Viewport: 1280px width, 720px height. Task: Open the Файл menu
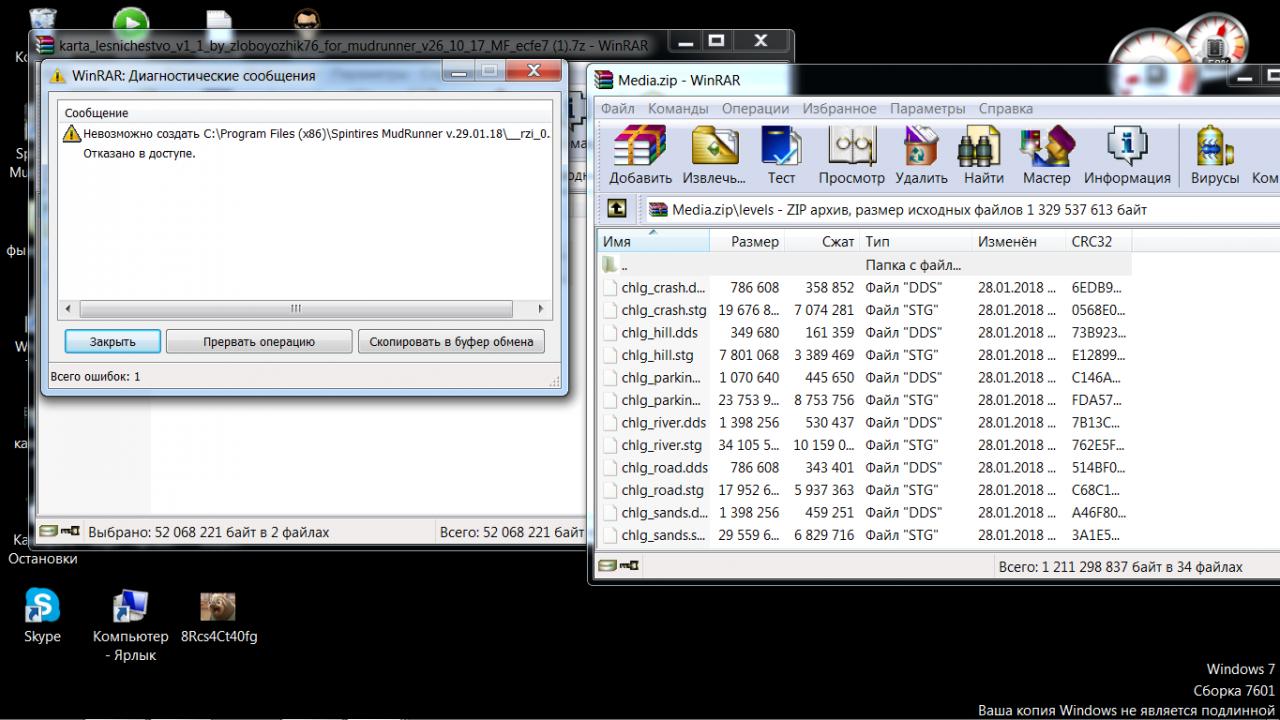click(x=617, y=108)
